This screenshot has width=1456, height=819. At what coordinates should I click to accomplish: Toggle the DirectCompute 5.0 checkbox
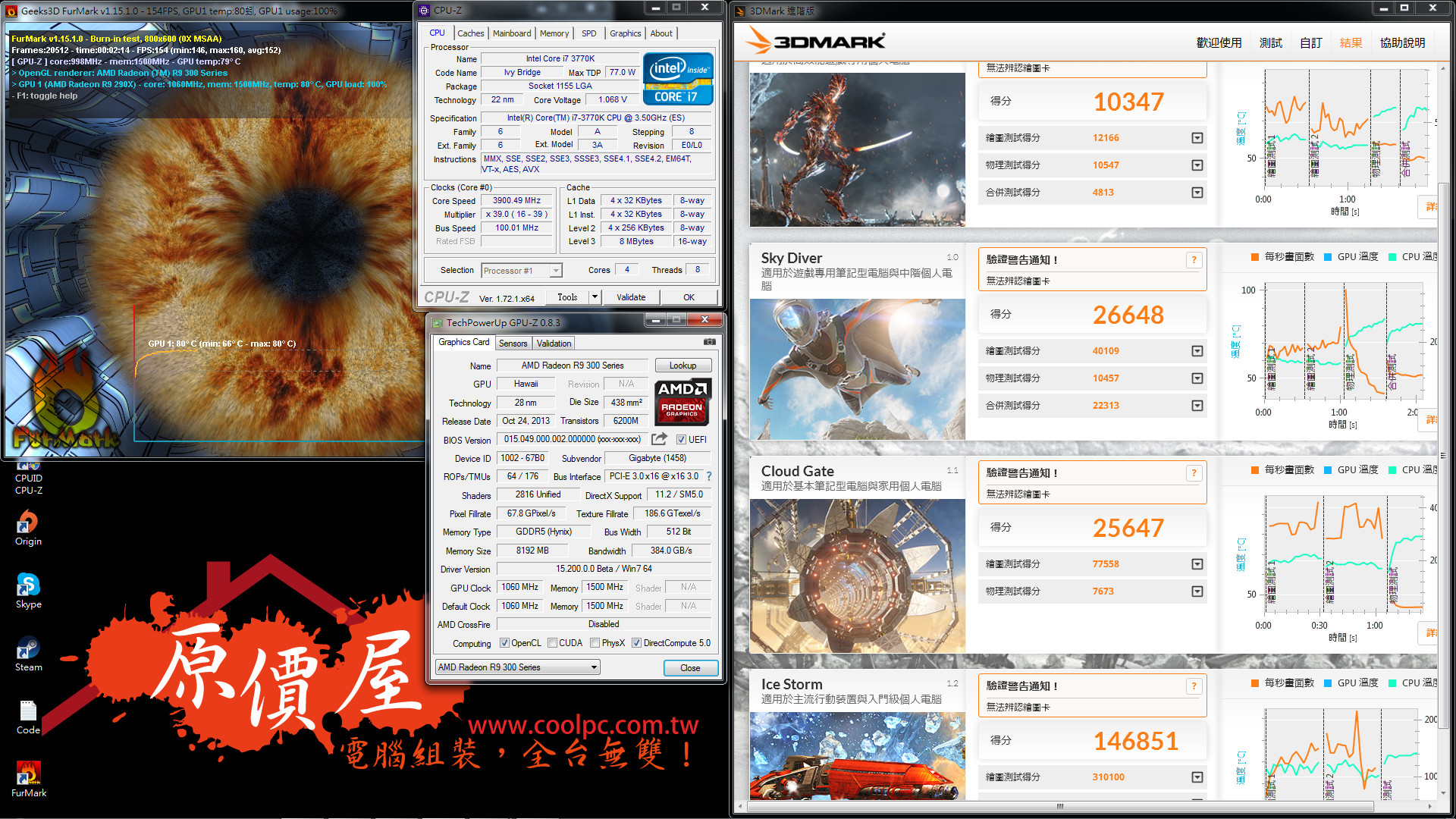coord(636,643)
